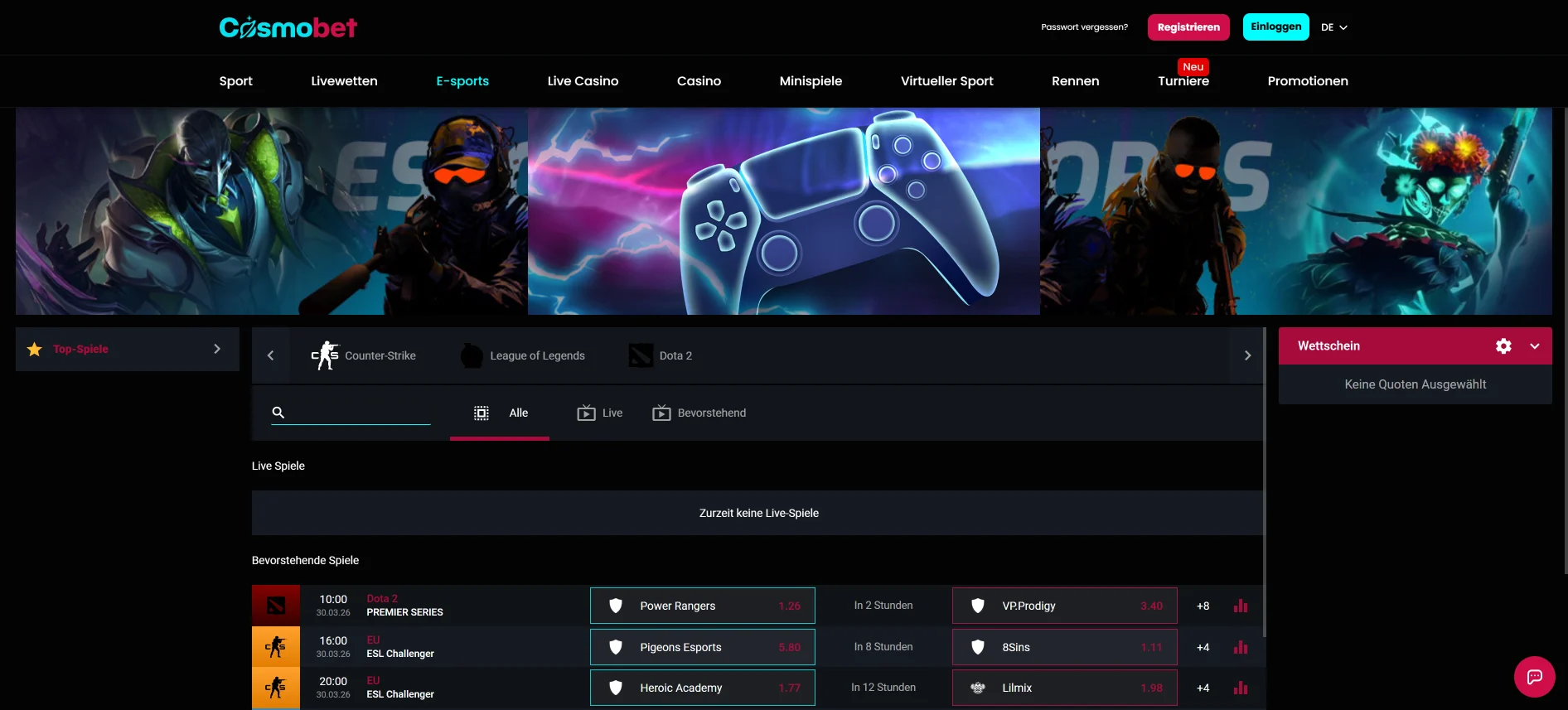Show +8 more markets for Power Rangers
1568x710 pixels.
point(1203,606)
